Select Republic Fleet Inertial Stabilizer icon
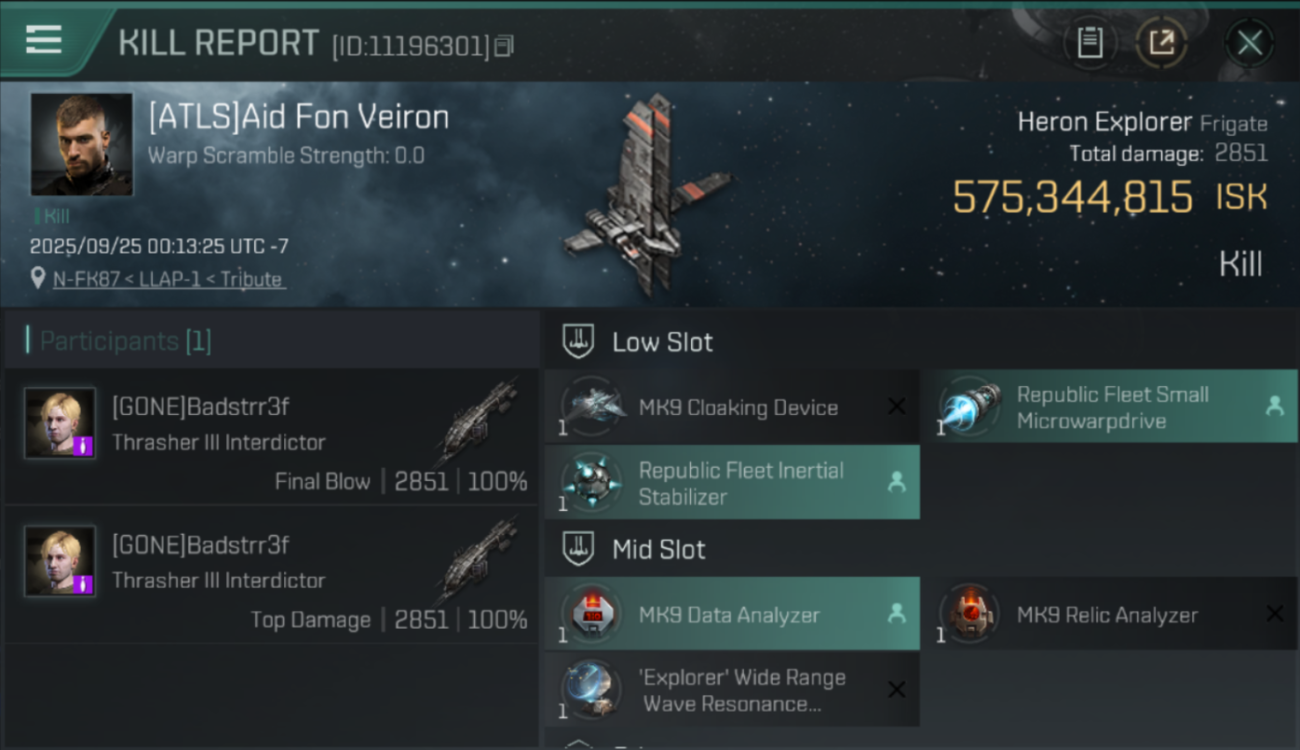Screen dimensions: 1300x750 591,483
